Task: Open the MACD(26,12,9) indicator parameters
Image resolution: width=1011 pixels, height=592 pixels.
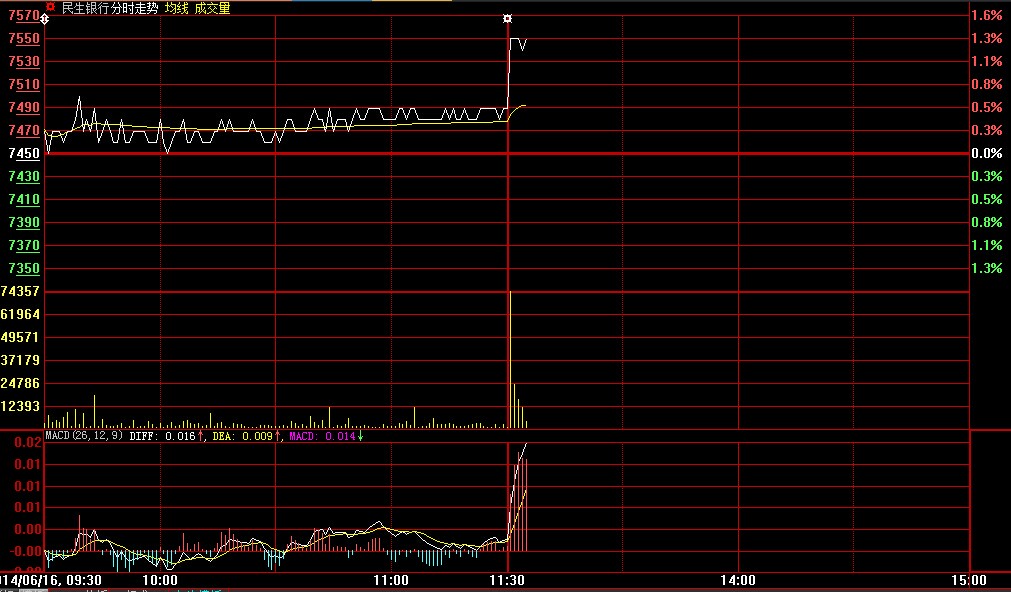Action: [84, 436]
